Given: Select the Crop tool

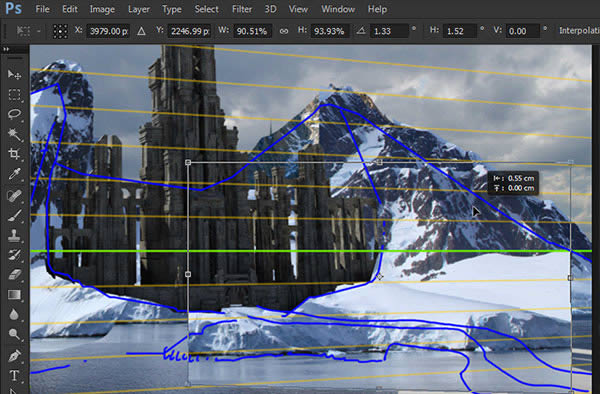Looking at the screenshot, I should click(x=14, y=154).
